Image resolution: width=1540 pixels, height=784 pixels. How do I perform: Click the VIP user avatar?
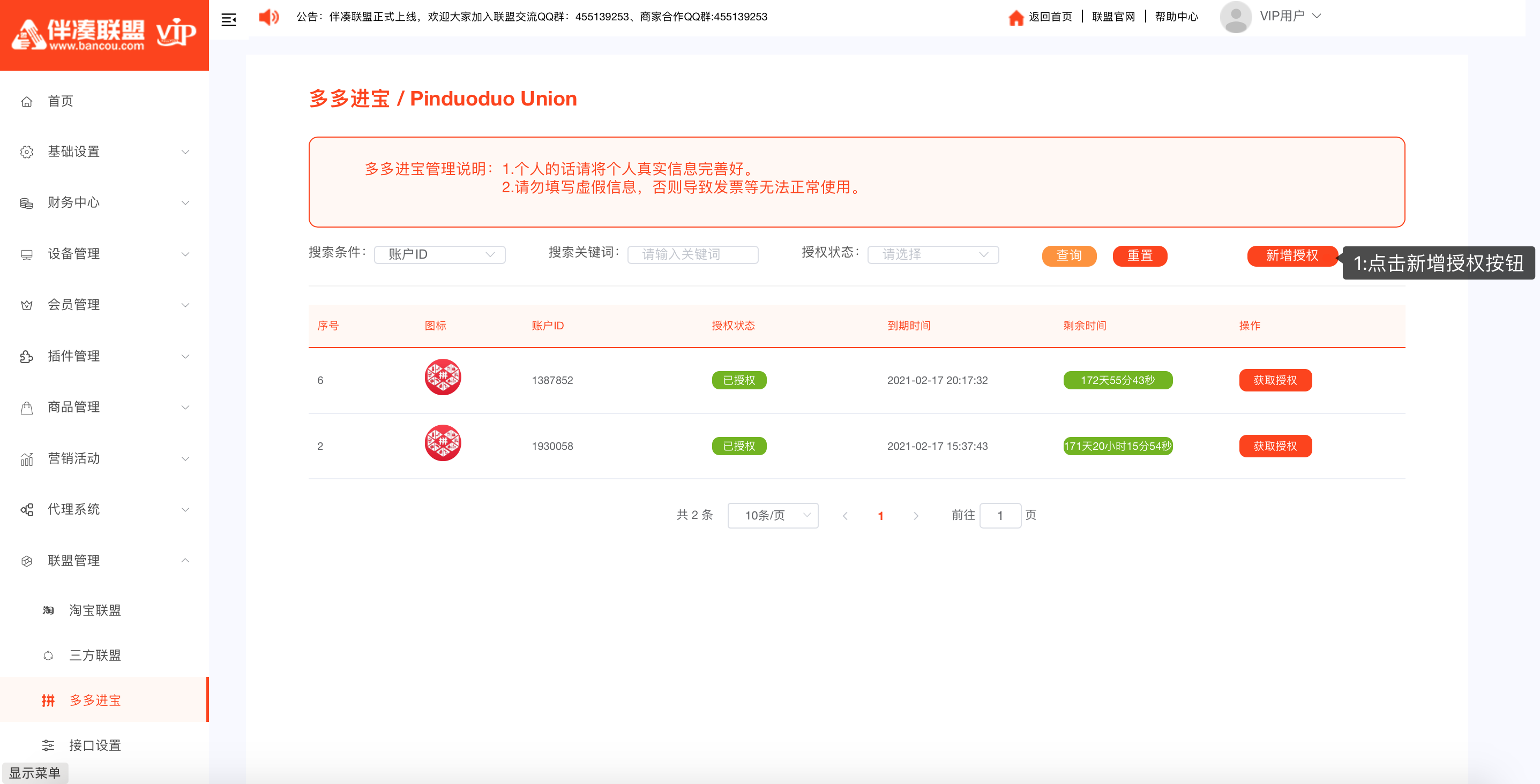1235,17
